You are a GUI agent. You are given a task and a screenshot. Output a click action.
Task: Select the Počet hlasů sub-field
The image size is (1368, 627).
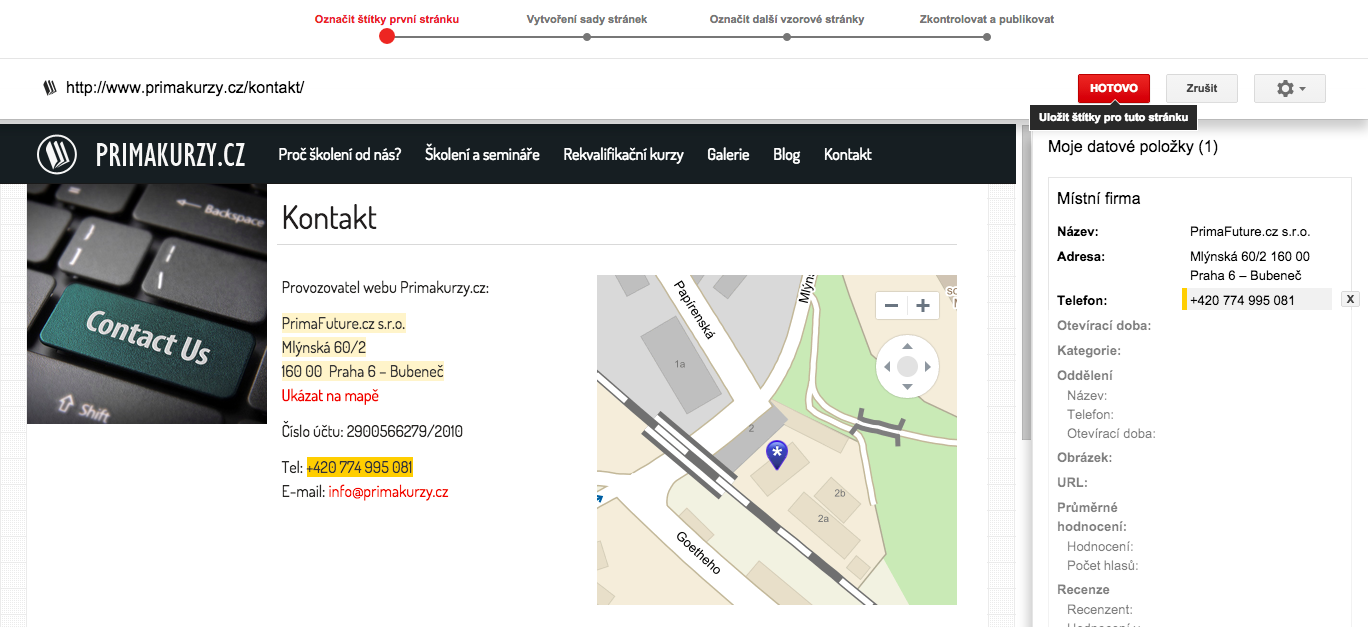tap(1102, 566)
